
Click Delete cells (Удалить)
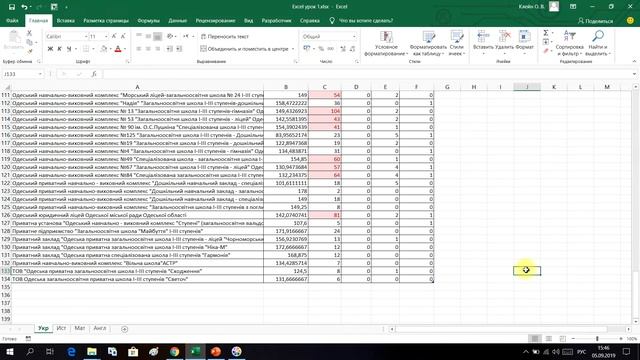click(504, 42)
